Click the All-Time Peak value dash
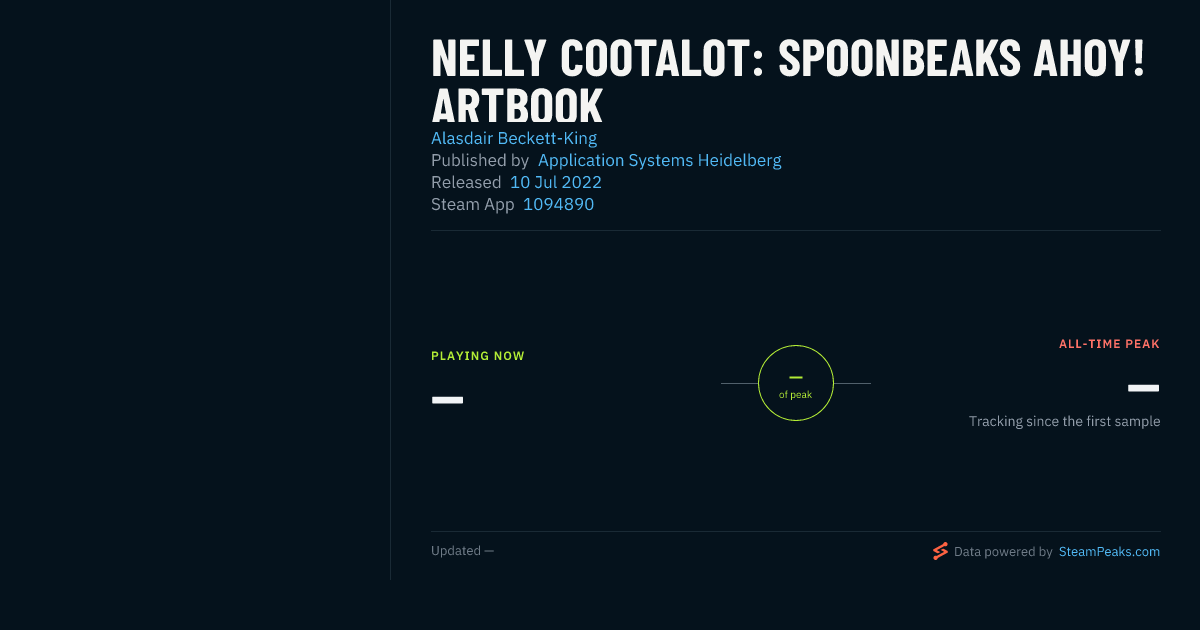Image resolution: width=1200 pixels, height=630 pixels. [x=1144, y=388]
